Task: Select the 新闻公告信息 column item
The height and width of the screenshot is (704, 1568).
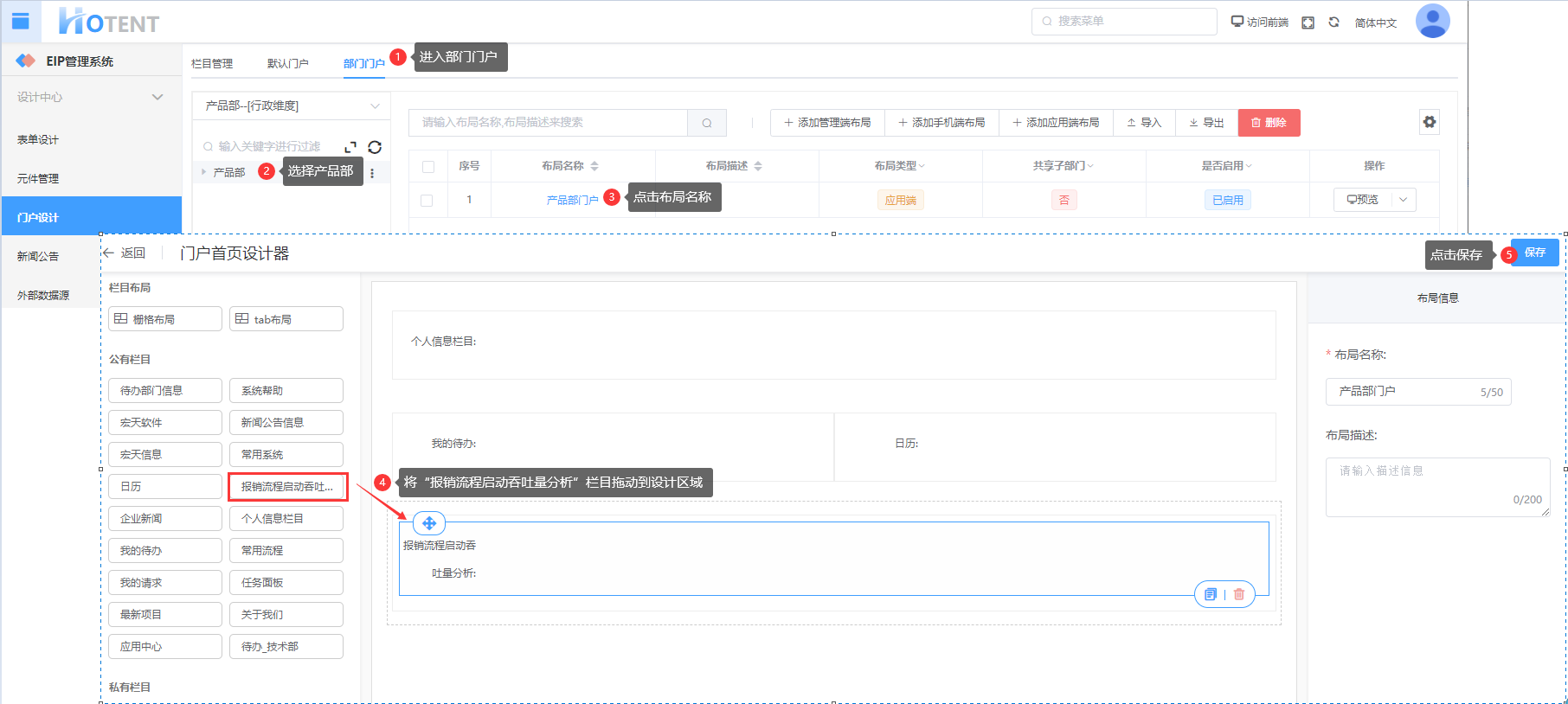Action: pos(286,423)
